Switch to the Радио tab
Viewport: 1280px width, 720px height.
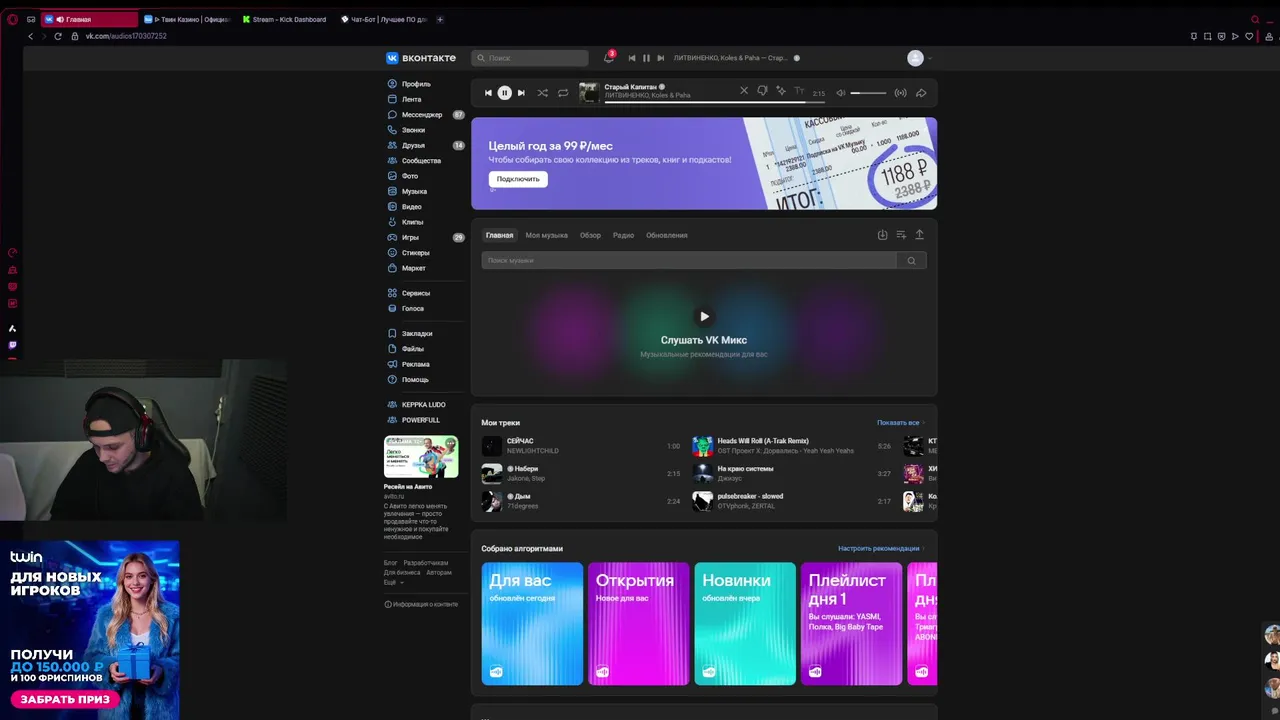click(623, 235)
